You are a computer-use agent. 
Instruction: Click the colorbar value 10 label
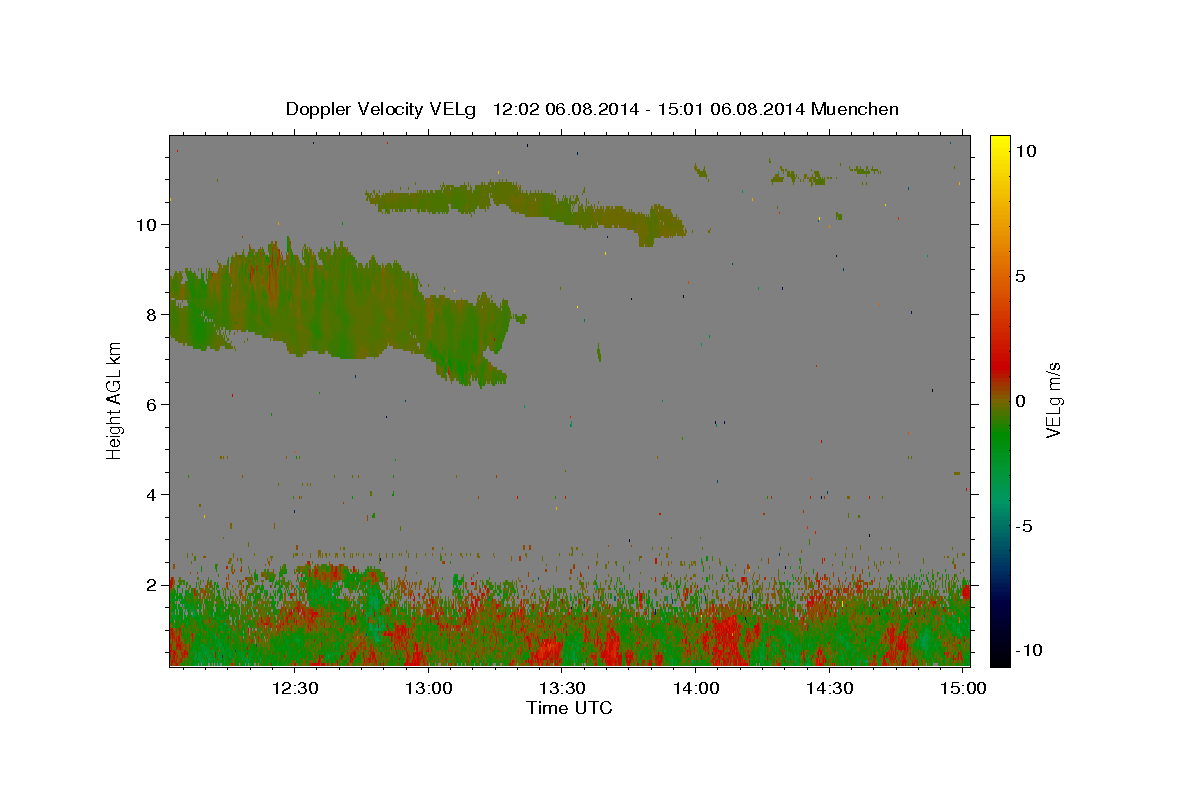(1025, 151)
